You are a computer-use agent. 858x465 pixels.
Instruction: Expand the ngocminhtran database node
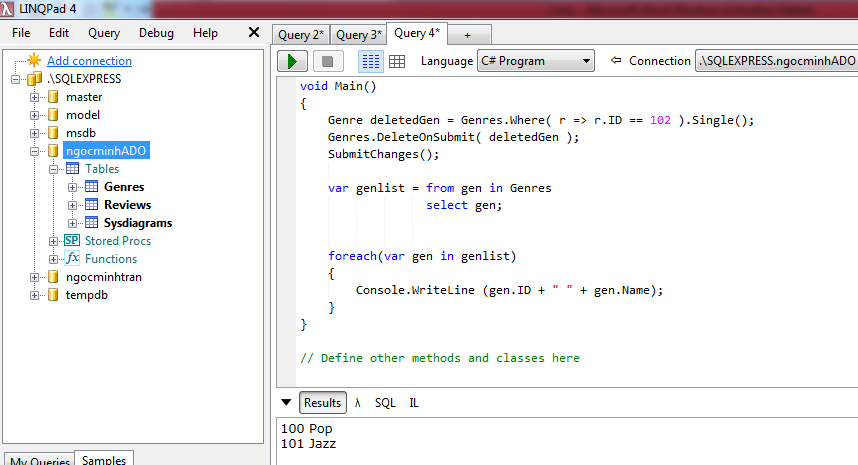34,277
